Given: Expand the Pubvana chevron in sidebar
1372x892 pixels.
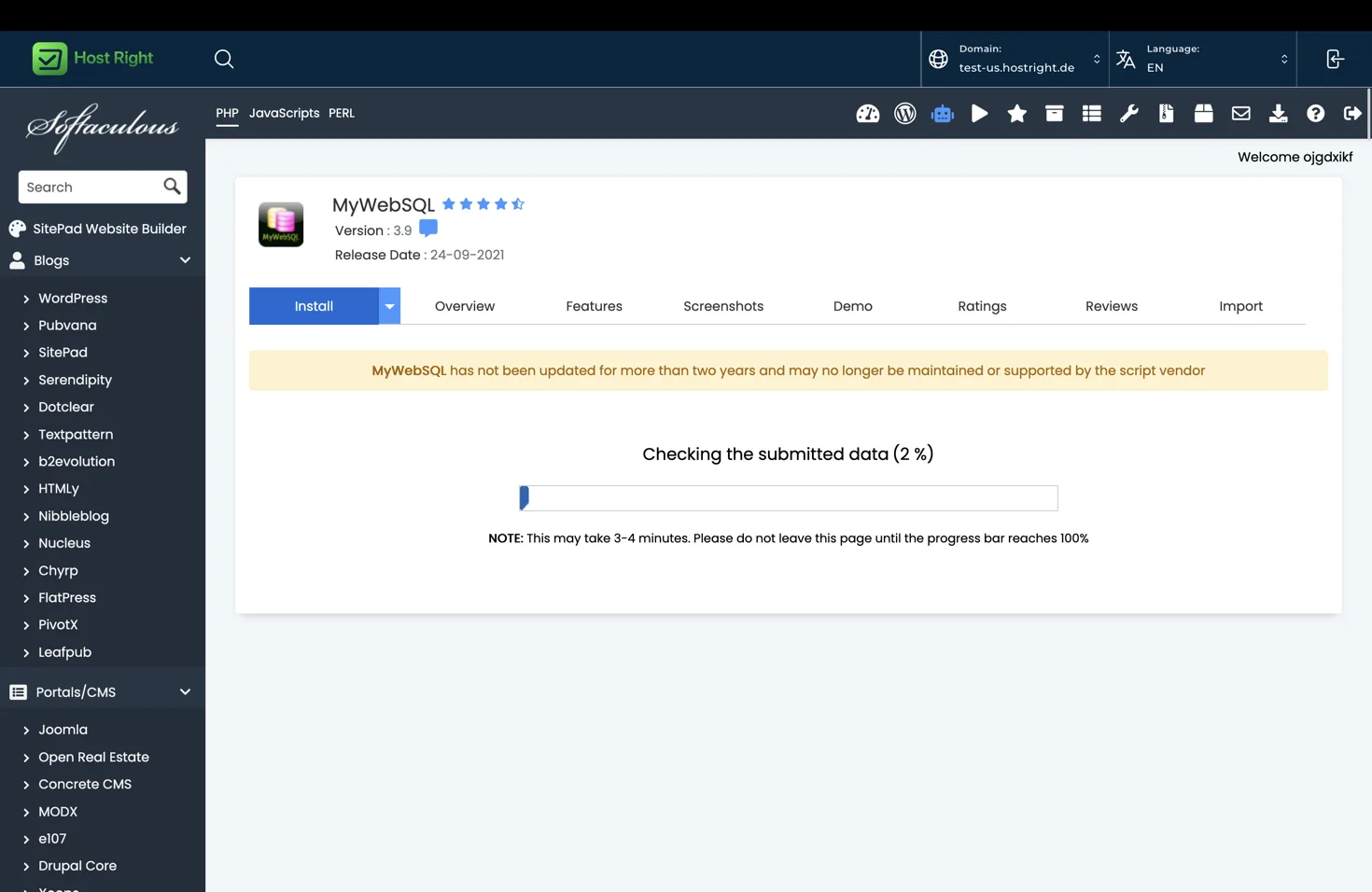Looking at the screenshot, I should point(26,327).
